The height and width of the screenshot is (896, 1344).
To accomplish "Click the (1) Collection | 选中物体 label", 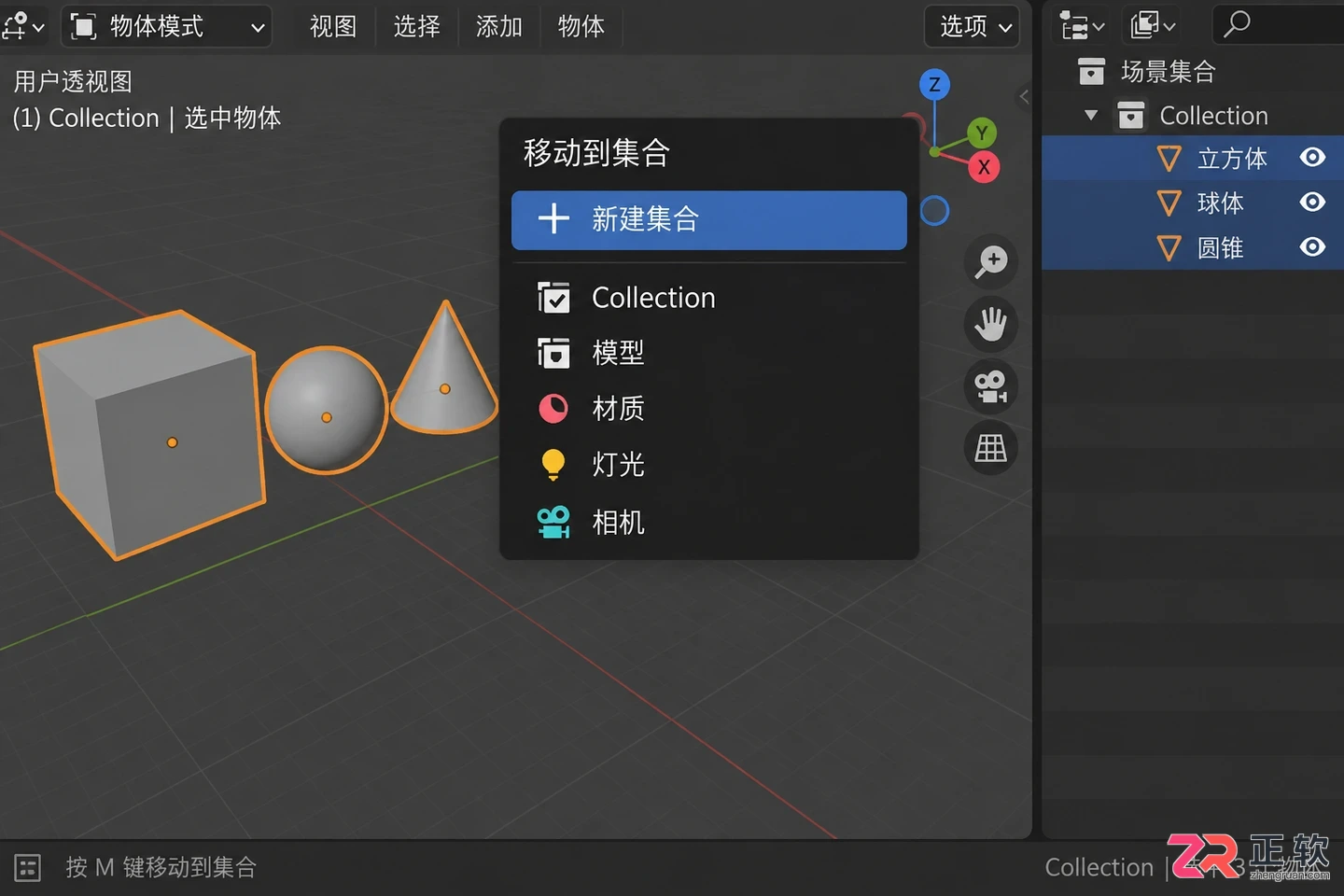I will (x=147, y=119).
